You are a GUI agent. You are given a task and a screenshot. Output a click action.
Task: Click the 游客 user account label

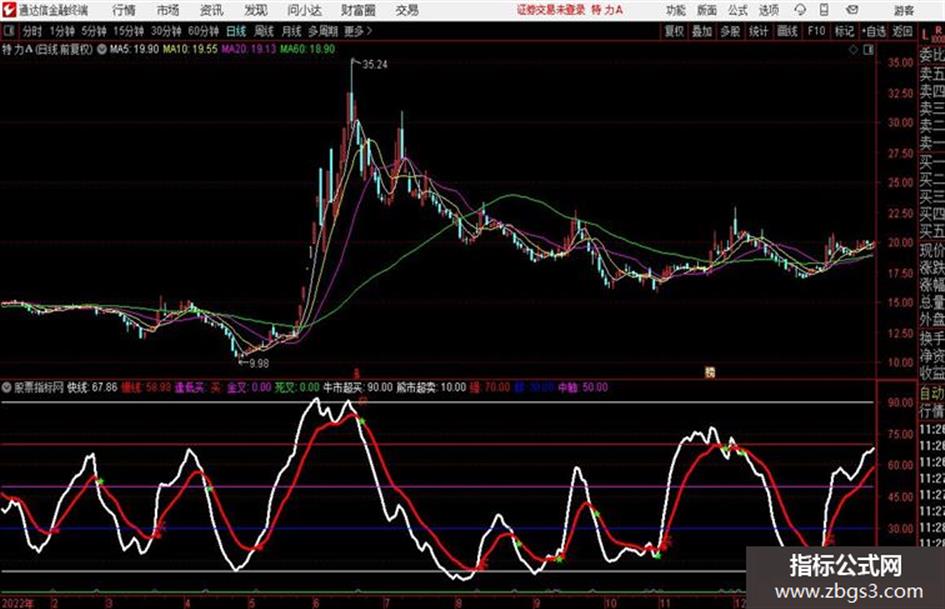coord(903,10)
